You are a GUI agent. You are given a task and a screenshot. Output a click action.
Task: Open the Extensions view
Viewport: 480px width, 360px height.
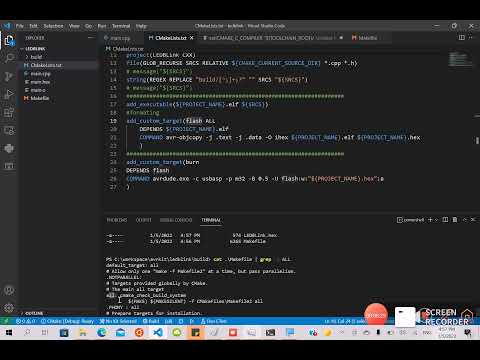tap(9, 112)
